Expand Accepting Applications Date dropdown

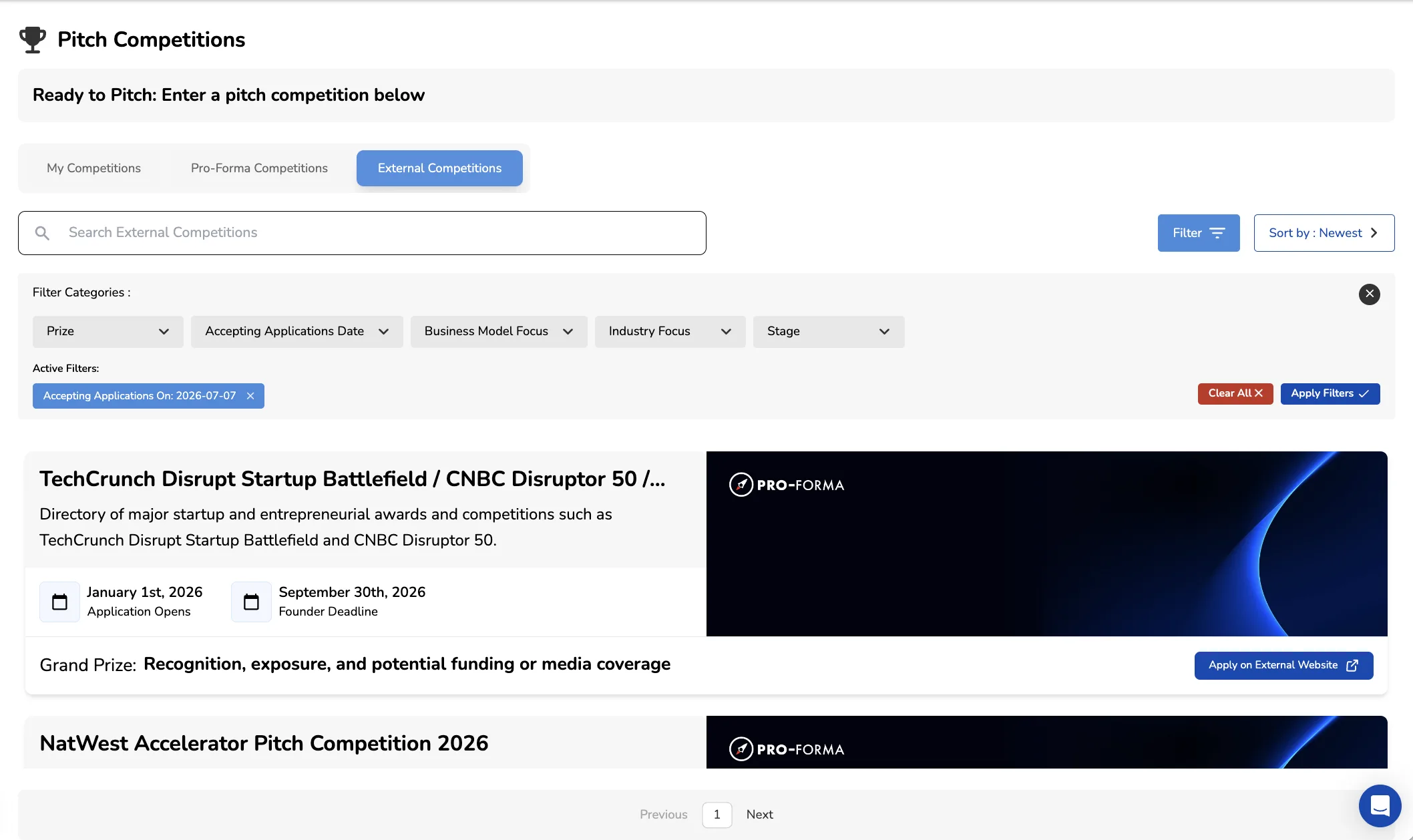pyautogui.click(x=296, y=331)
